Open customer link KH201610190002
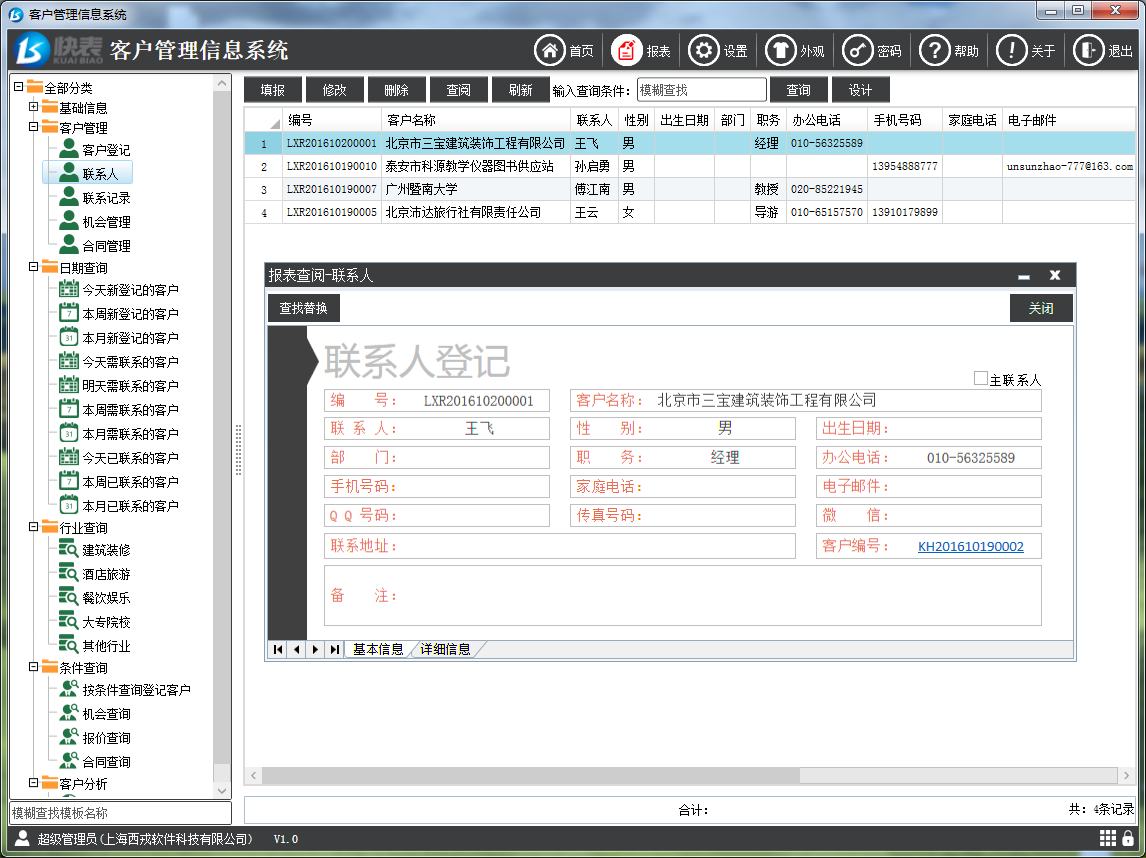The width and height of the screenshot is (1146, 858). click(x=970, y=547)
